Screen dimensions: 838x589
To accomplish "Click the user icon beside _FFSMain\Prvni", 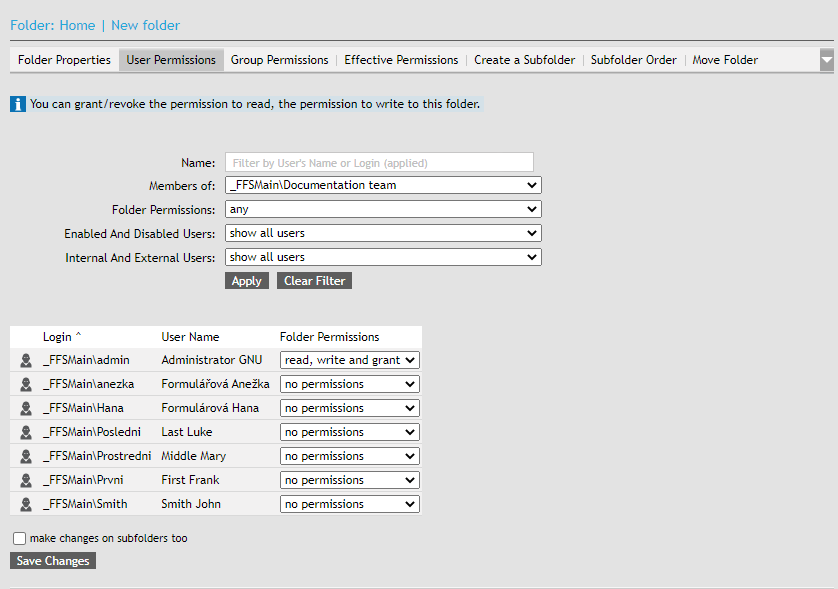I will [x=26, y=480].
